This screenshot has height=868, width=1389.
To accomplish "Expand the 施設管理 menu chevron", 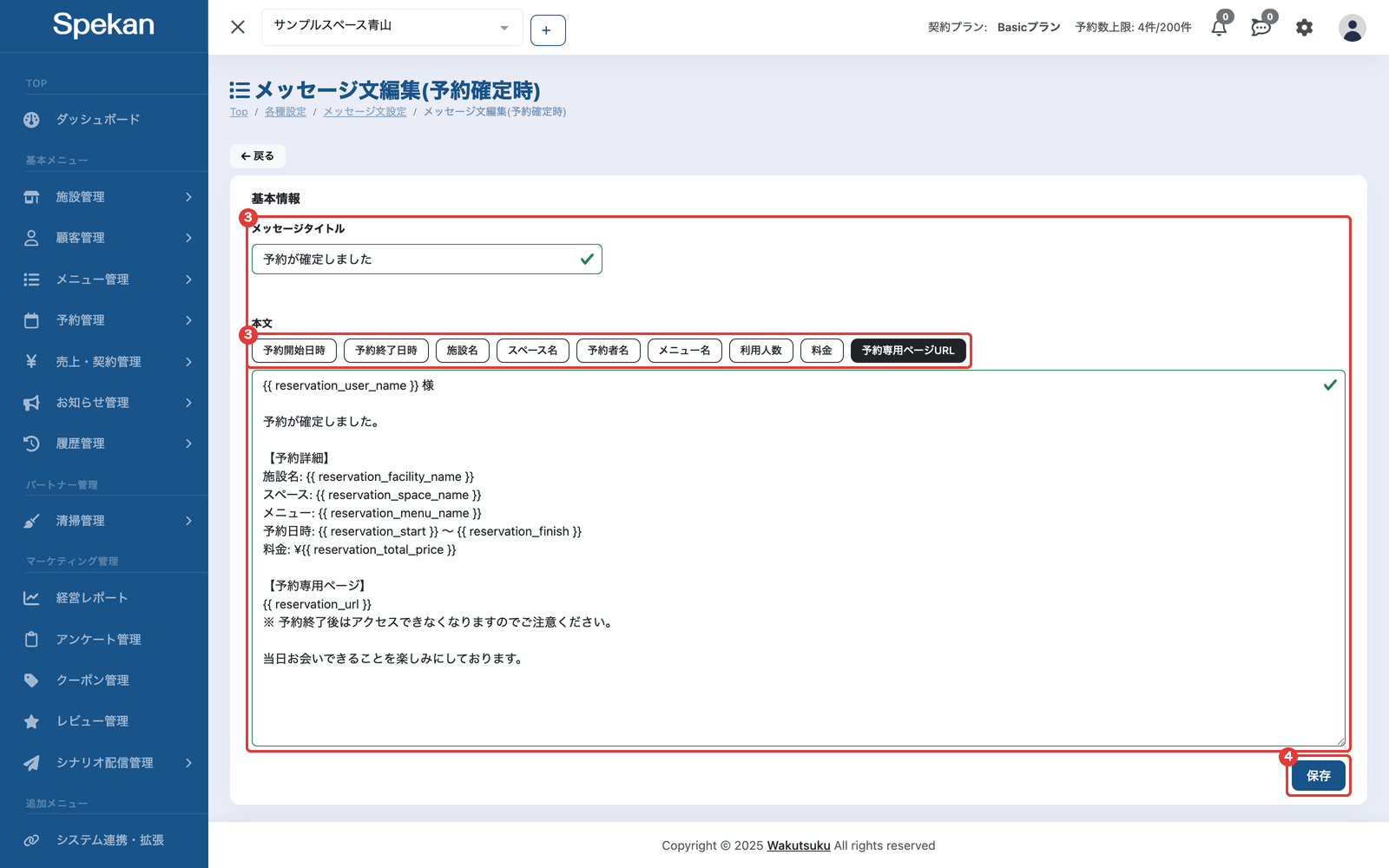I will click(x=188, y=197).
